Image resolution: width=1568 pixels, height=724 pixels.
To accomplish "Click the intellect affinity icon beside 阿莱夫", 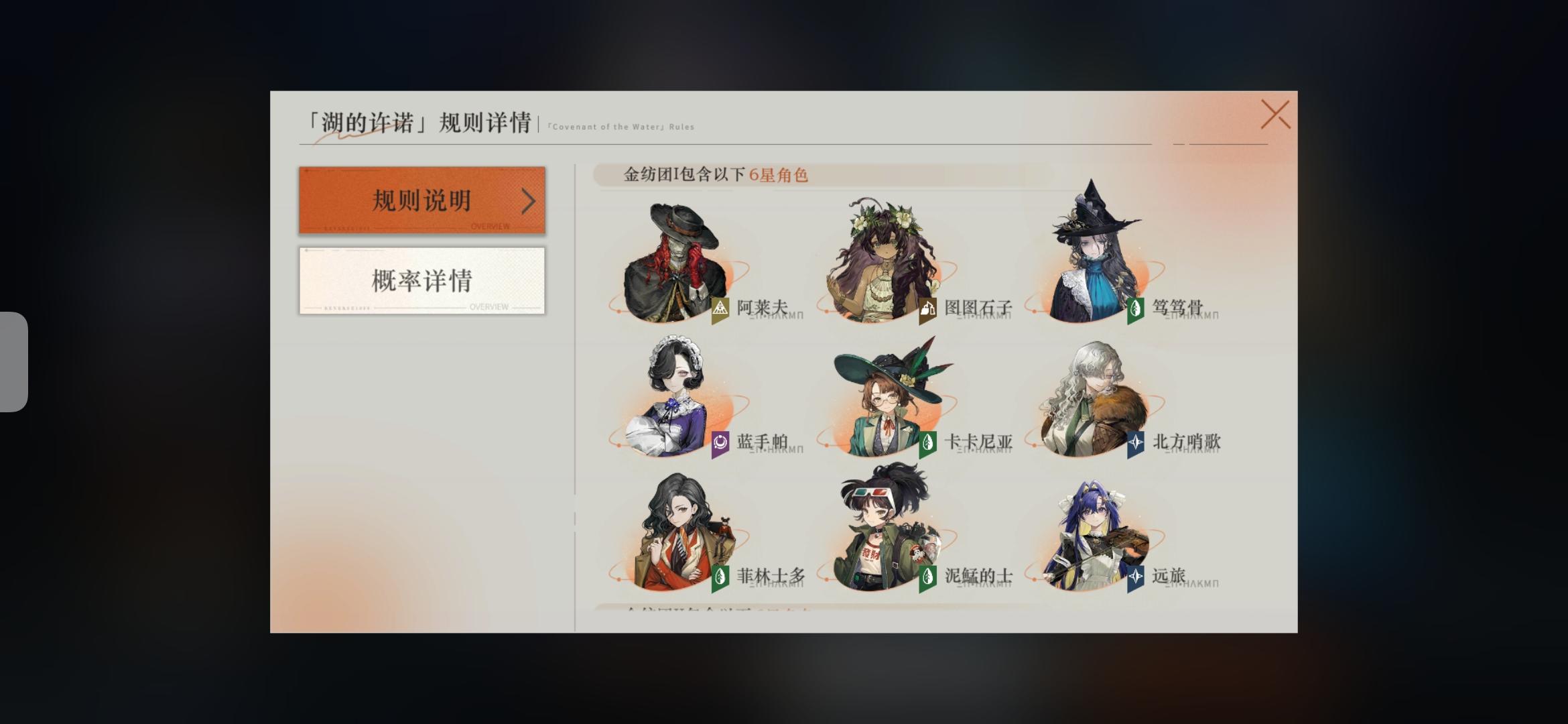I will 720,309.
